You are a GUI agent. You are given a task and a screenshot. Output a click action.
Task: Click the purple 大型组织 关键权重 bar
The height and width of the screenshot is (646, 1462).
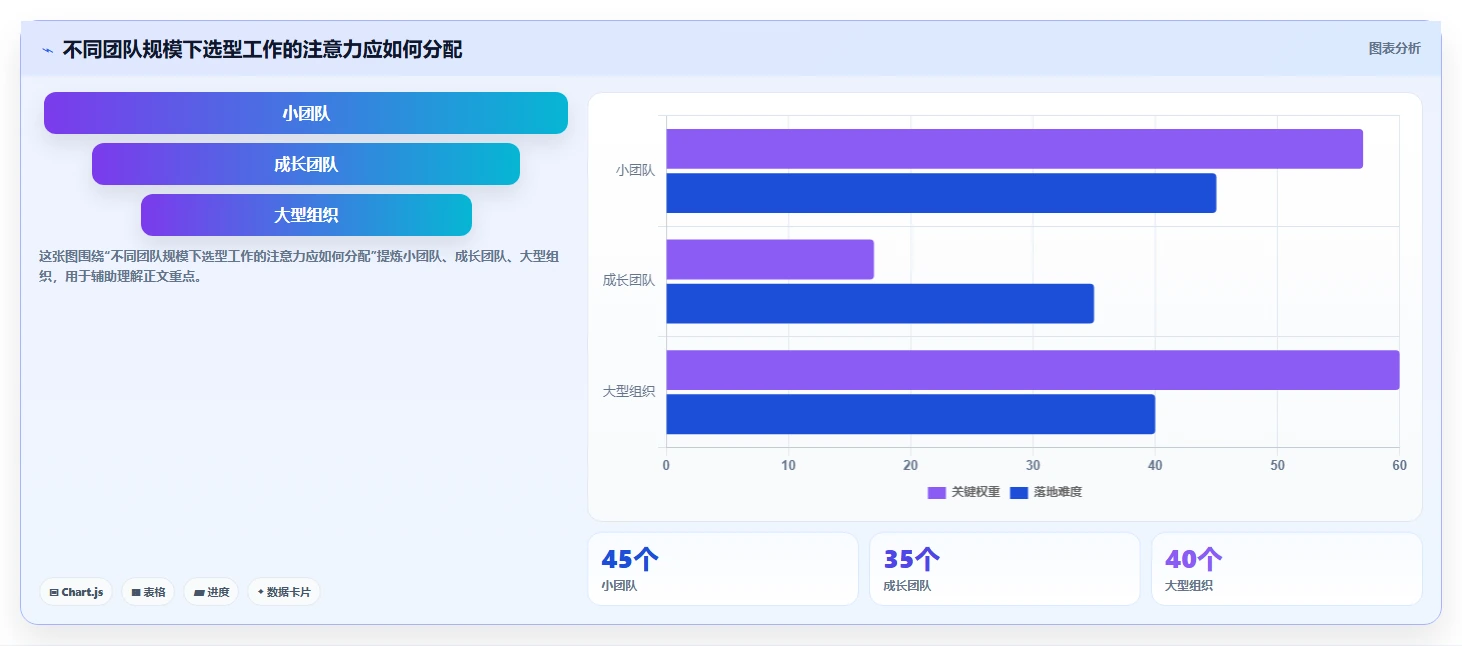click(1033, 370)
